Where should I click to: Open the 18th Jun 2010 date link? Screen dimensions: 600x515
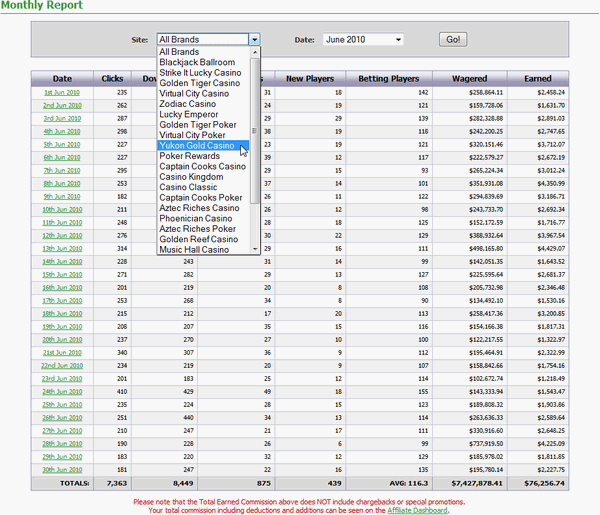[x=62, y=314]
